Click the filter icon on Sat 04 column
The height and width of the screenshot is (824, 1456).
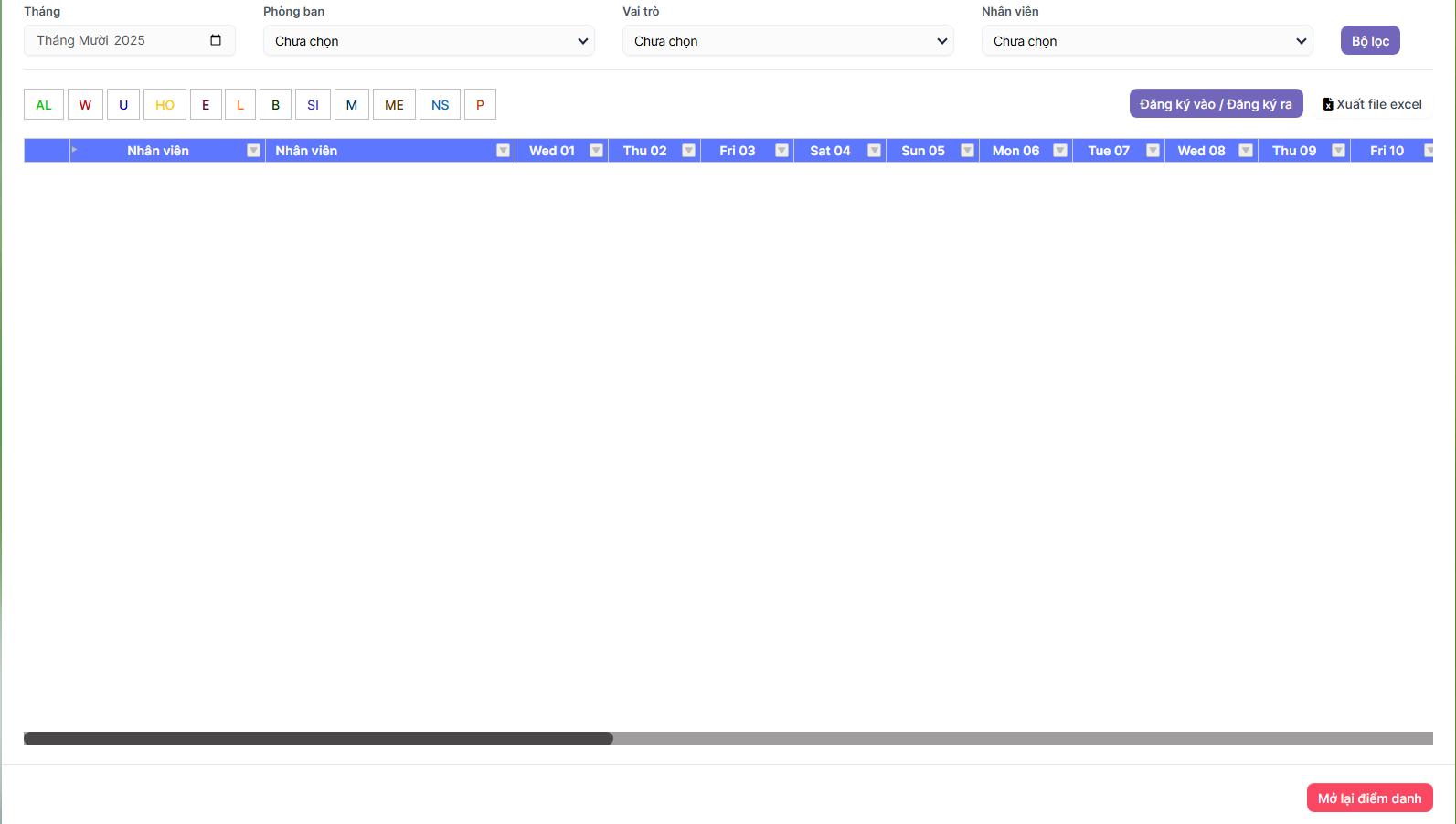click(x=875, y=151)
